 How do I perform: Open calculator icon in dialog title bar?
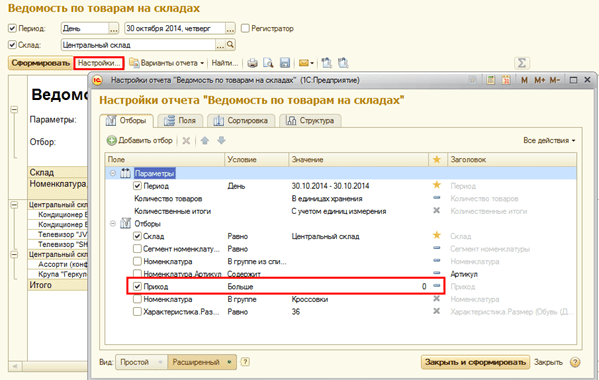491,80
